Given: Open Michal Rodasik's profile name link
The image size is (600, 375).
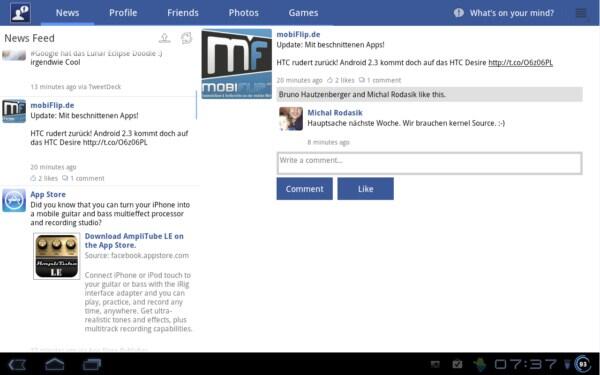Looking at the screenshot, I should [335, 112].
